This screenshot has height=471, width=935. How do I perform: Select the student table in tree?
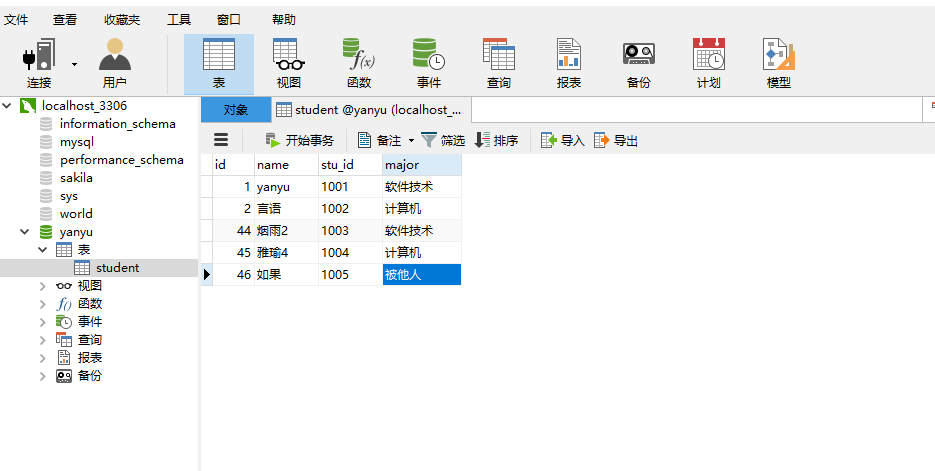(x=117, y=268)
